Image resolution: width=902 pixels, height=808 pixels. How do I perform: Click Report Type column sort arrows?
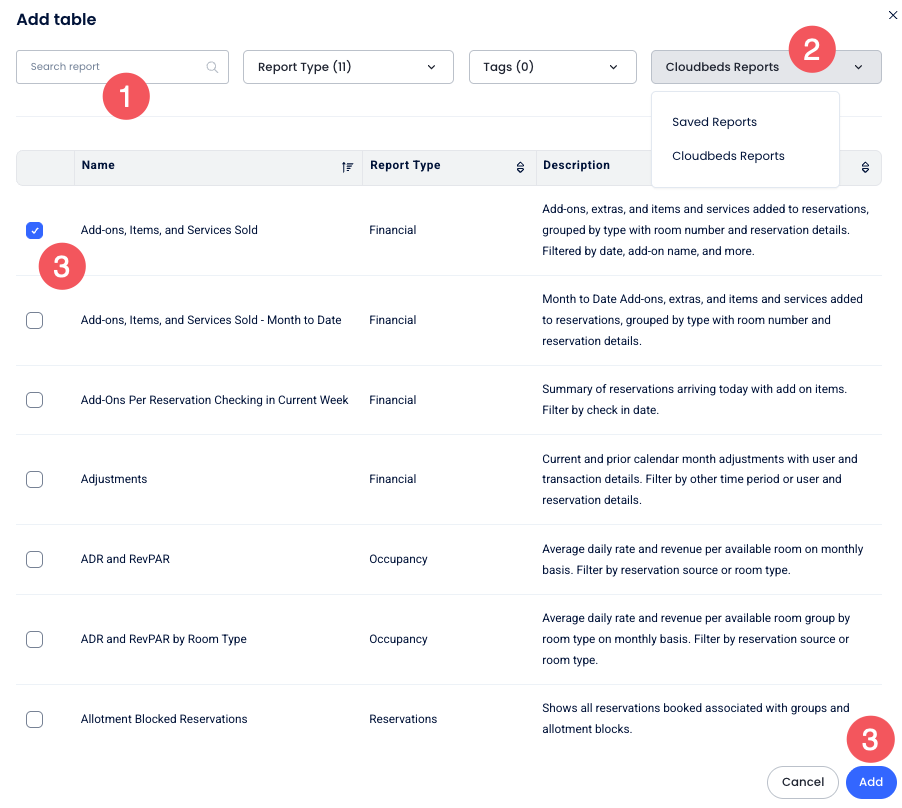tap(520, 167)
